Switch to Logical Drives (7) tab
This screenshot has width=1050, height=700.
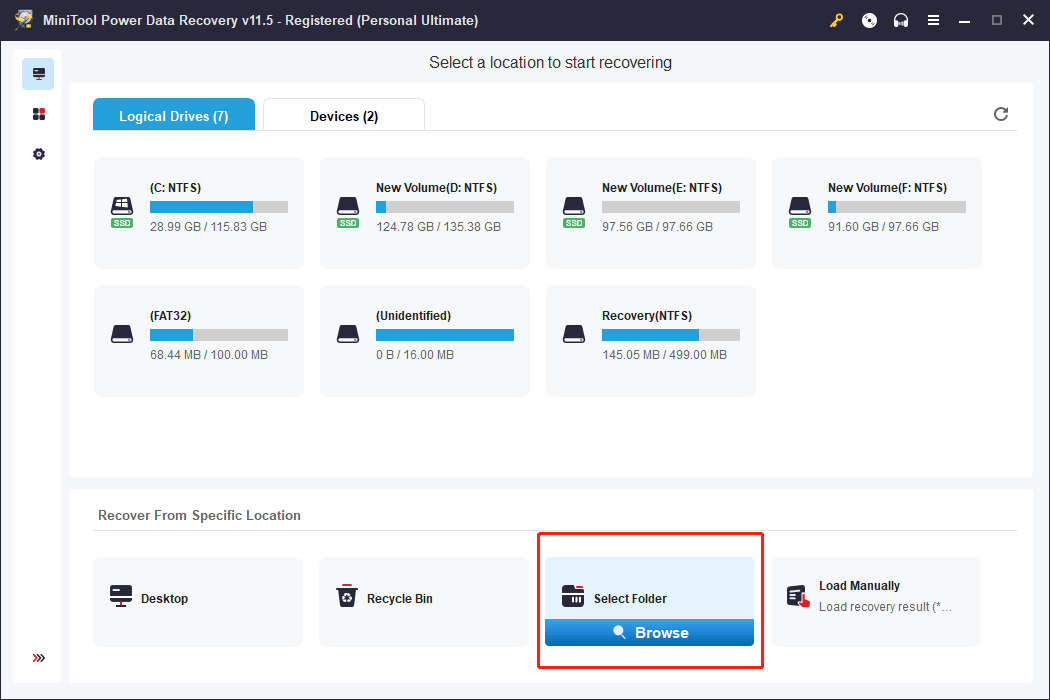pos(174,115)
